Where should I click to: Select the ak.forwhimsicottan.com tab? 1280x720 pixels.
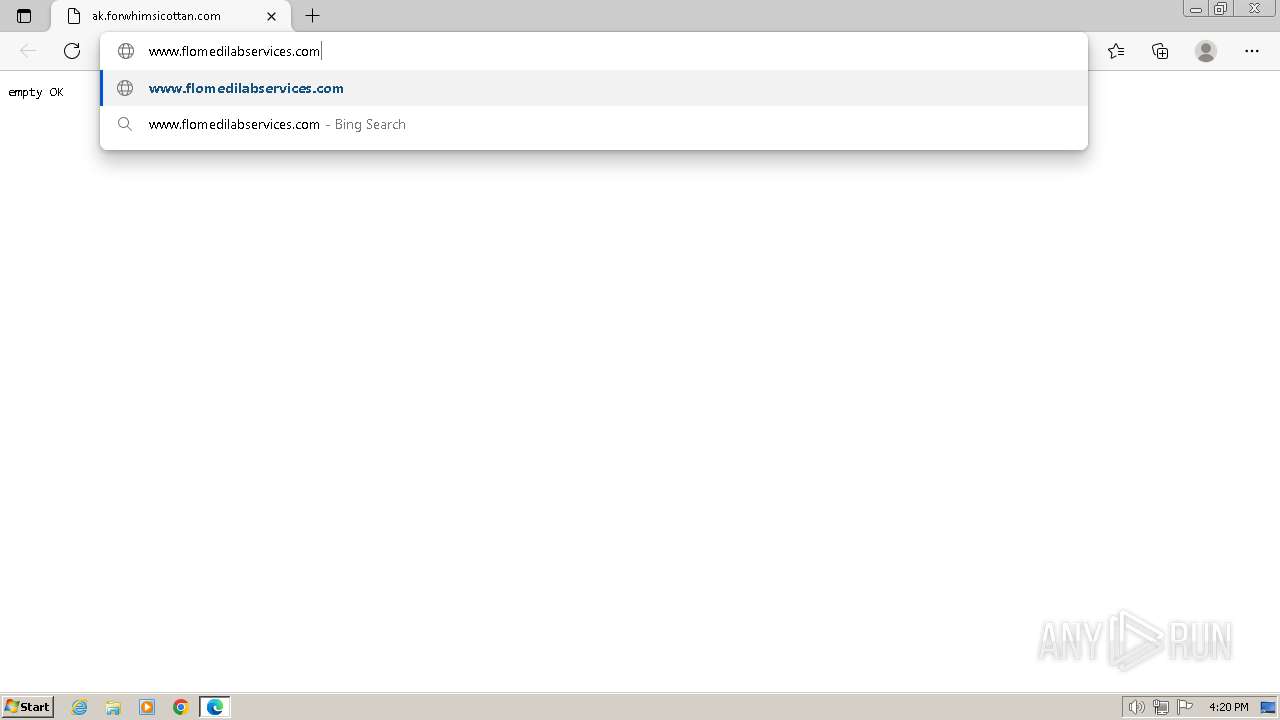coord(171,16)
